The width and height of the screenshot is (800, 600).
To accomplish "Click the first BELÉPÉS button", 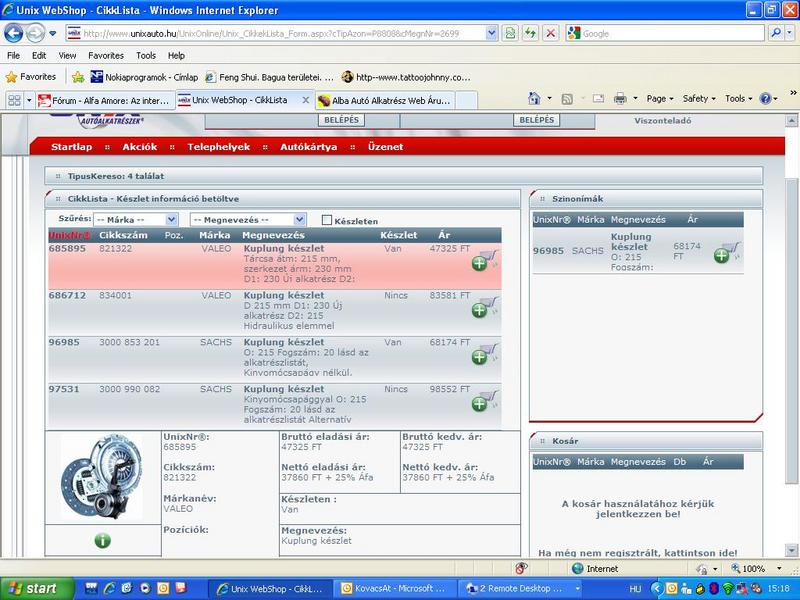I will (342, 120).
